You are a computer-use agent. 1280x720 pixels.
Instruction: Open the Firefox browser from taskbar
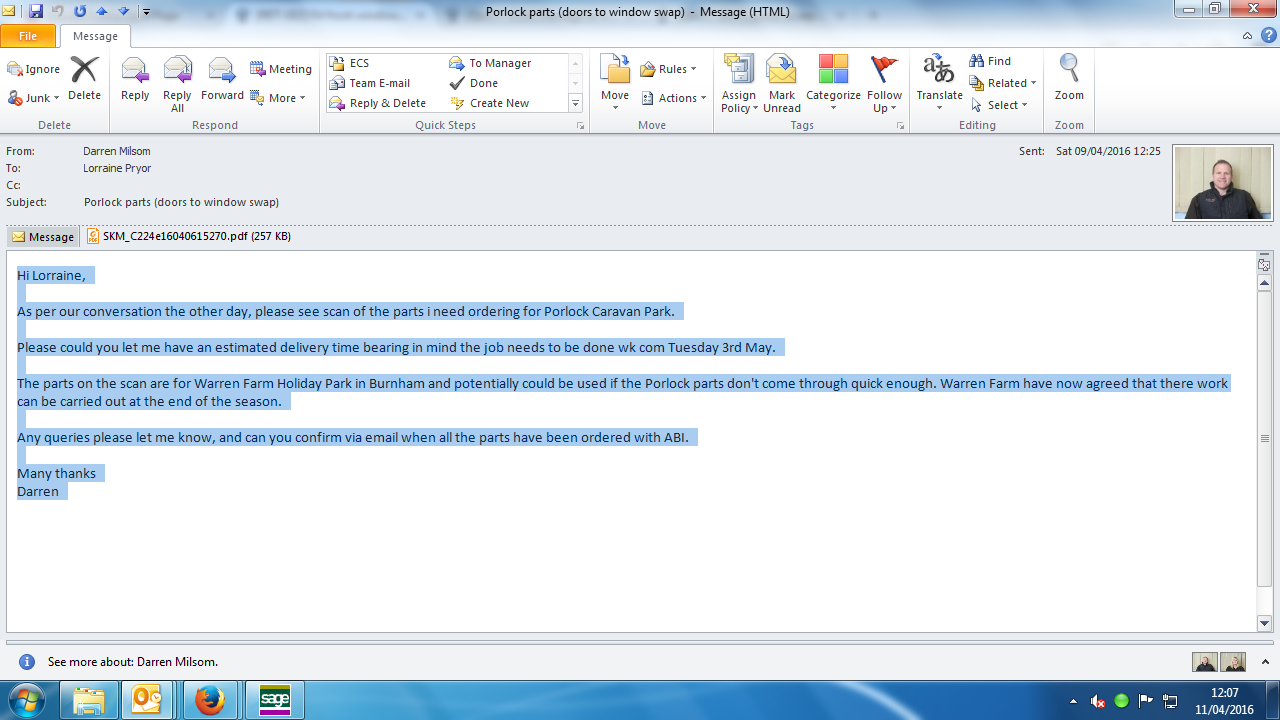click(210, 701)
